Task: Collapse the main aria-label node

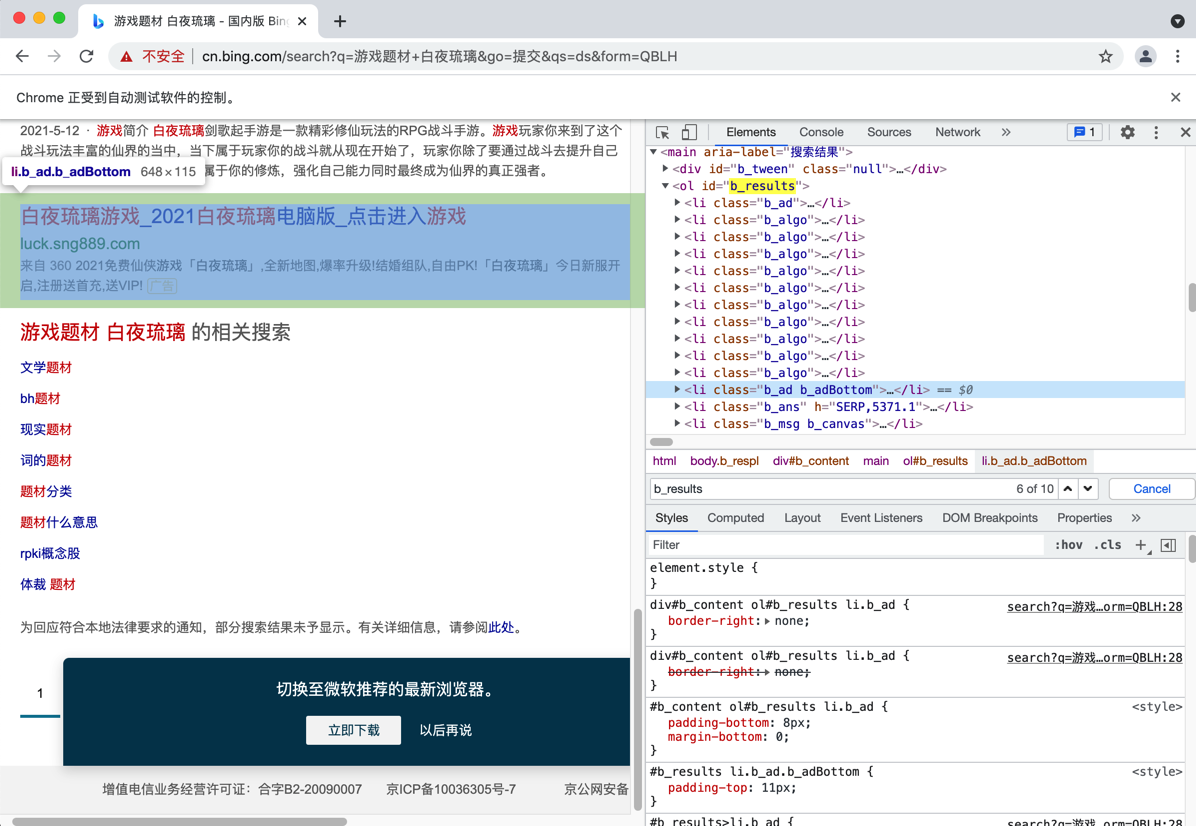Action: [654, 152]
